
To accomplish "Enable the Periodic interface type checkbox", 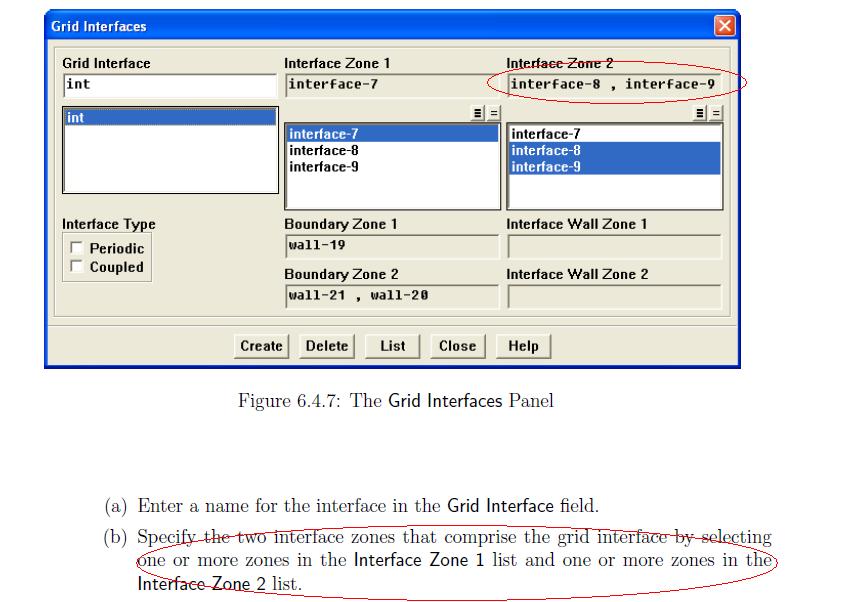I will (77, 249).
